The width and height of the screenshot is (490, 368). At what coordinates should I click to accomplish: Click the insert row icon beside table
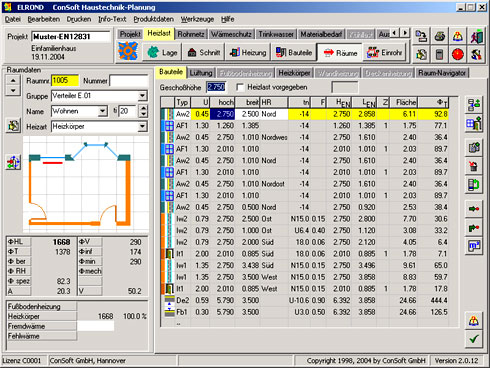[474, 105]
